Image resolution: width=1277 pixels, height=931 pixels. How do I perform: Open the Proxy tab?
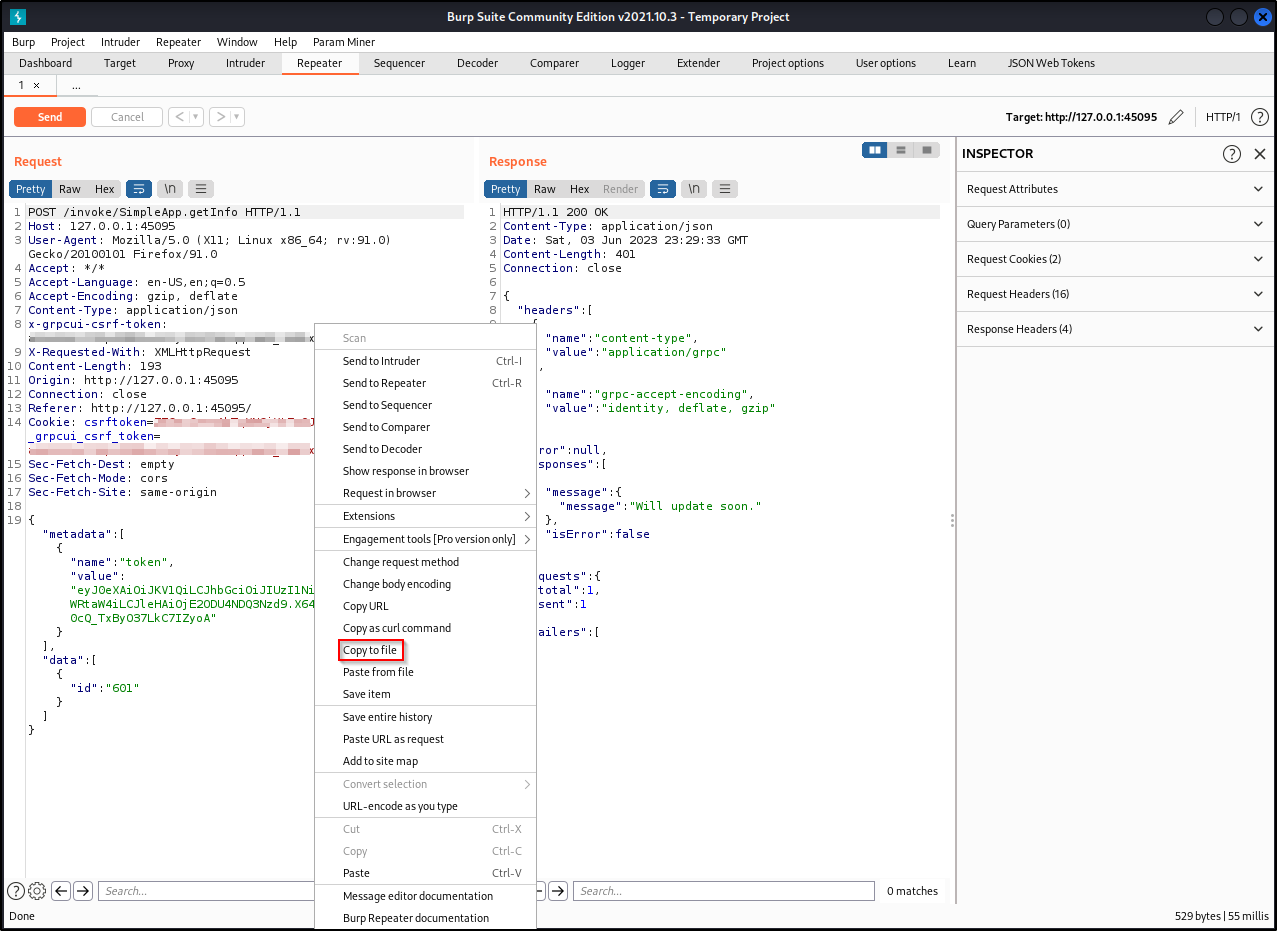[181, 63]
